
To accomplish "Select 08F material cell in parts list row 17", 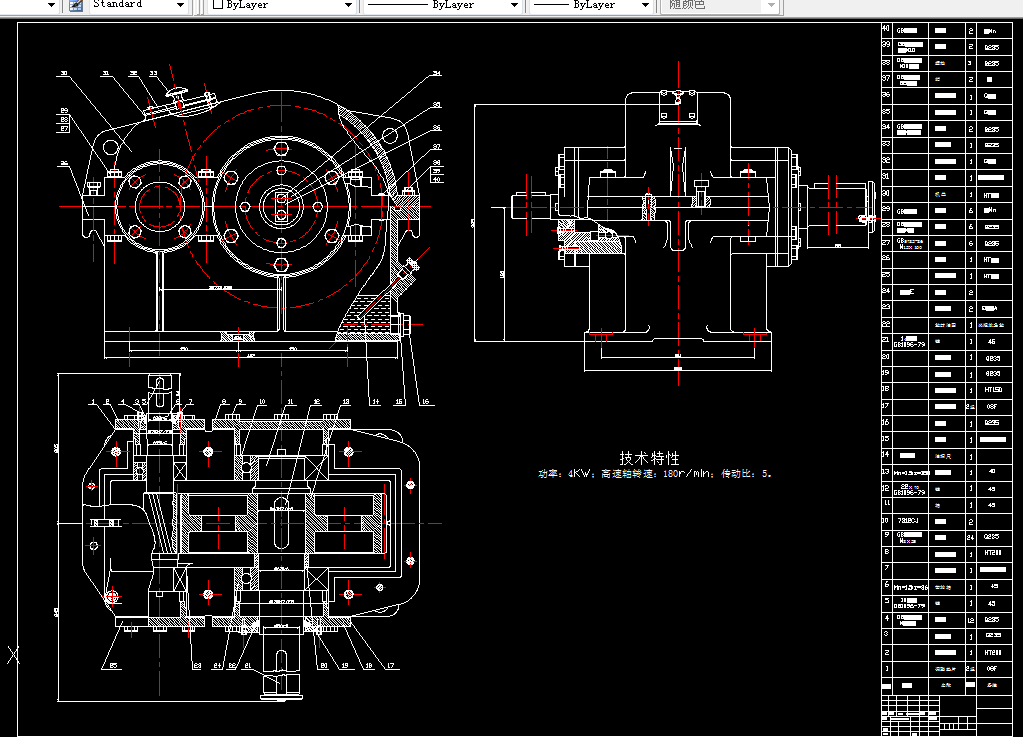I will click(x=992, y=406).
